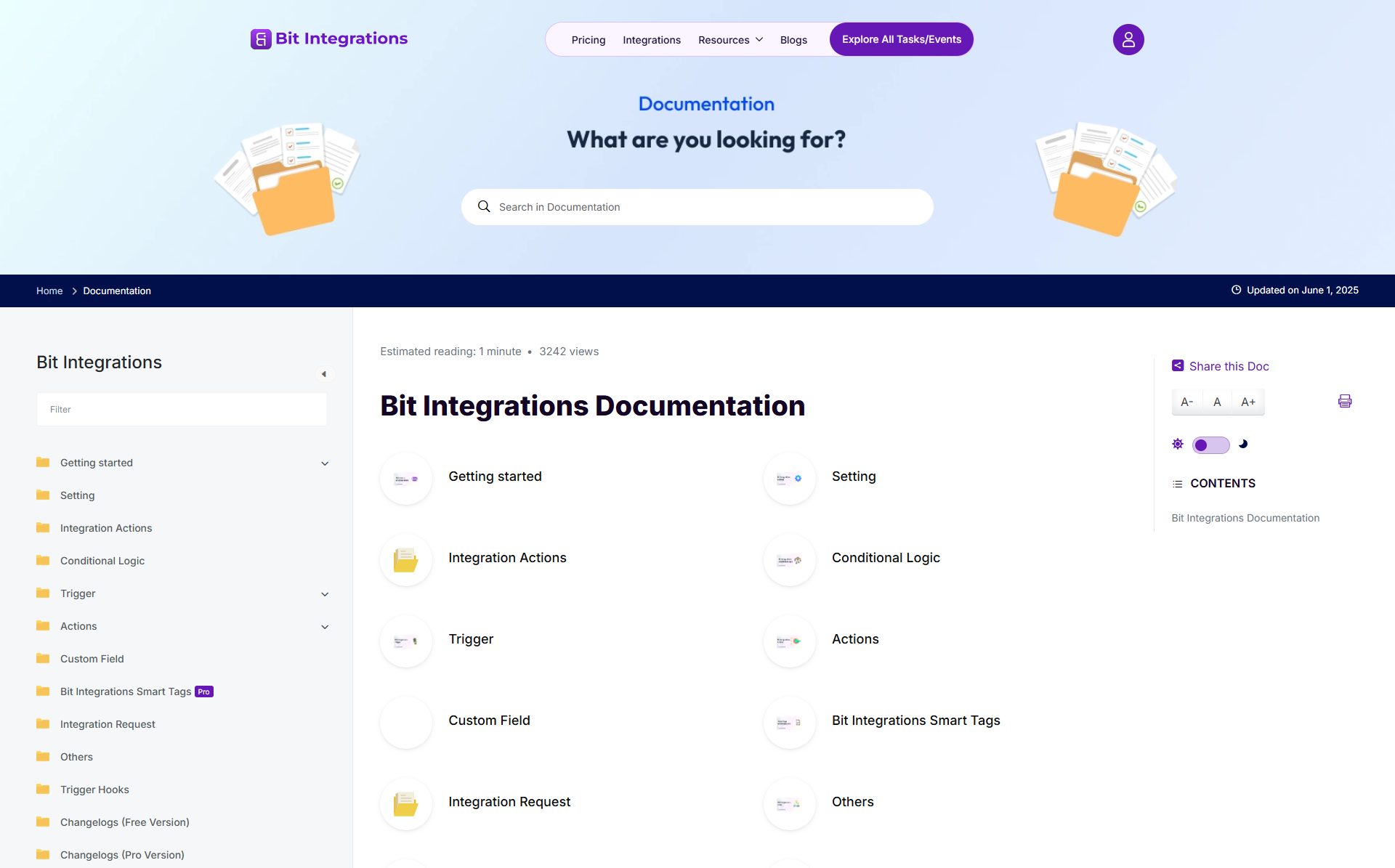The height and width of the screenshot is (868, 1395).
Task: Toggle the dark mode switch
Action: (x=1210, y=445)
